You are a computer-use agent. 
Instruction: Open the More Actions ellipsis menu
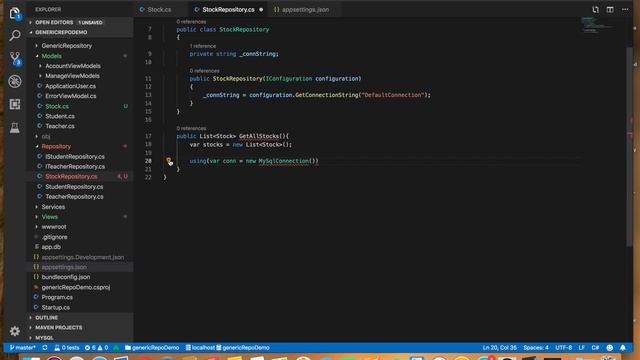pos(625,9)
